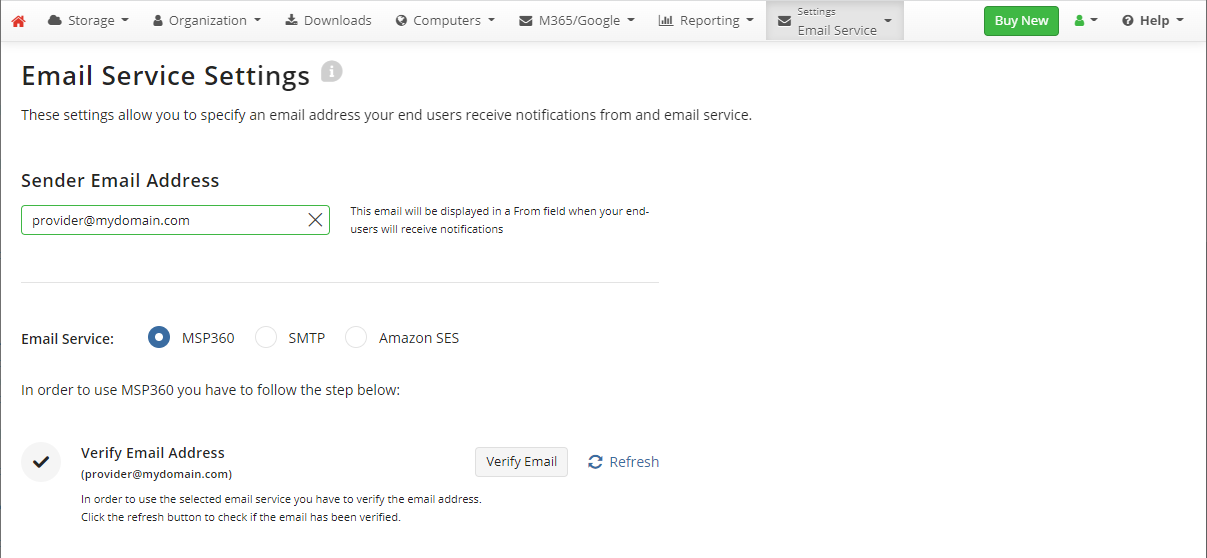
Task: Click the info icon beside Email Service Settings
Action: [x=332, y=72]
